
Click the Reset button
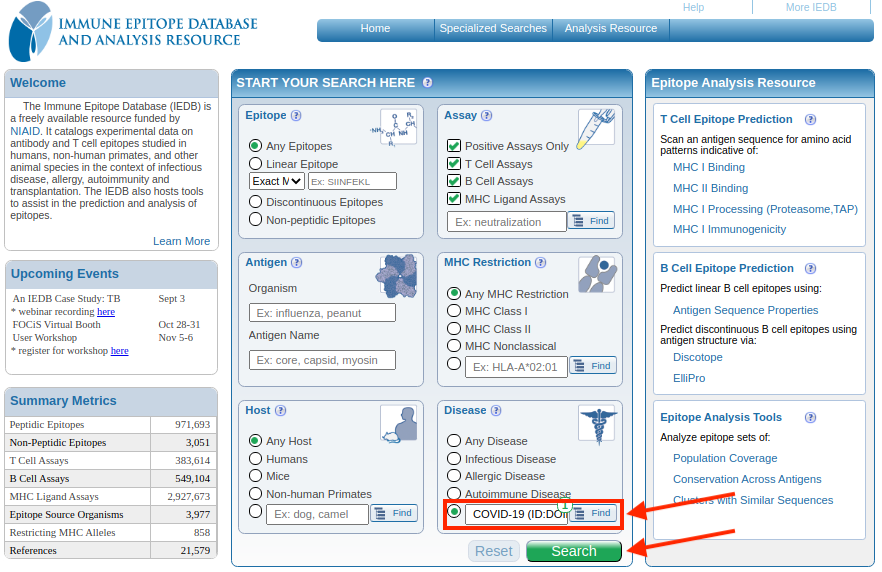pyautogui.click(x=493, y=551)
